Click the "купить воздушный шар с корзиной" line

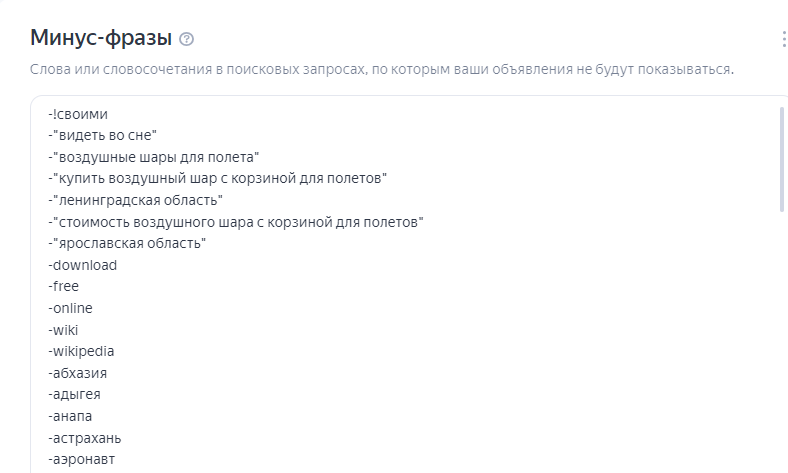(x=217, y=178)
